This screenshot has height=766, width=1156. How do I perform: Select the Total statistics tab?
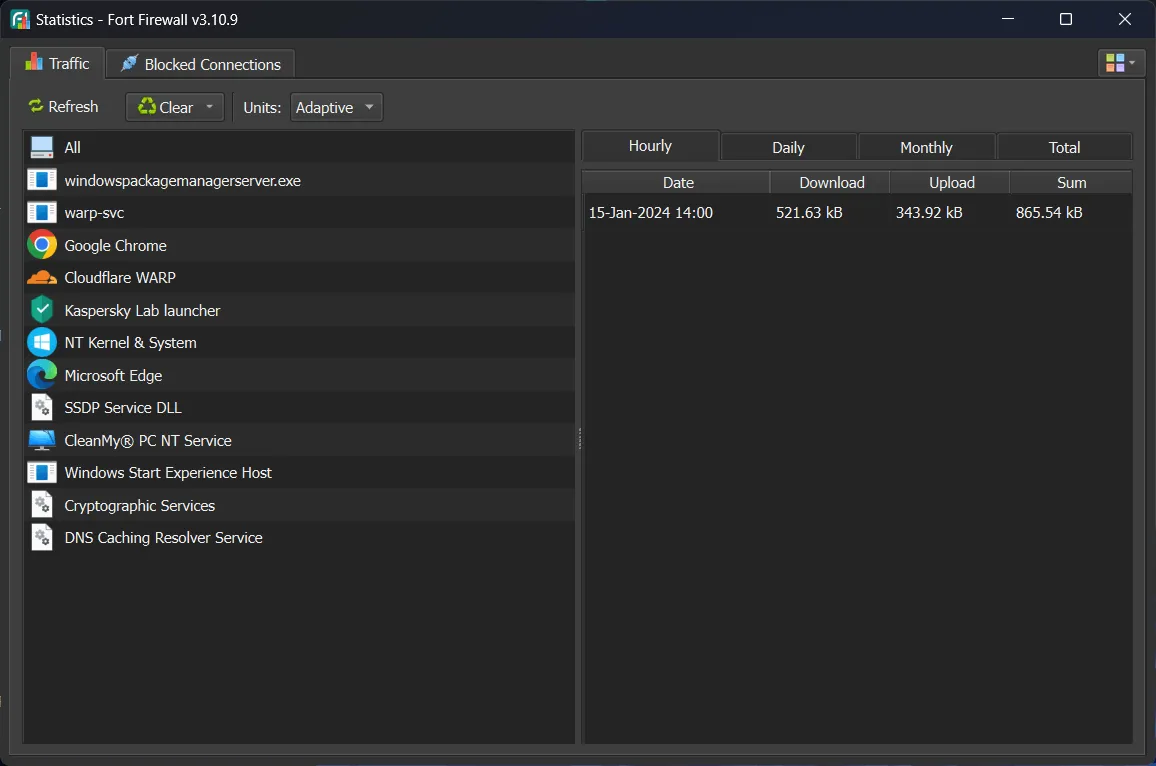(1064, 147)
